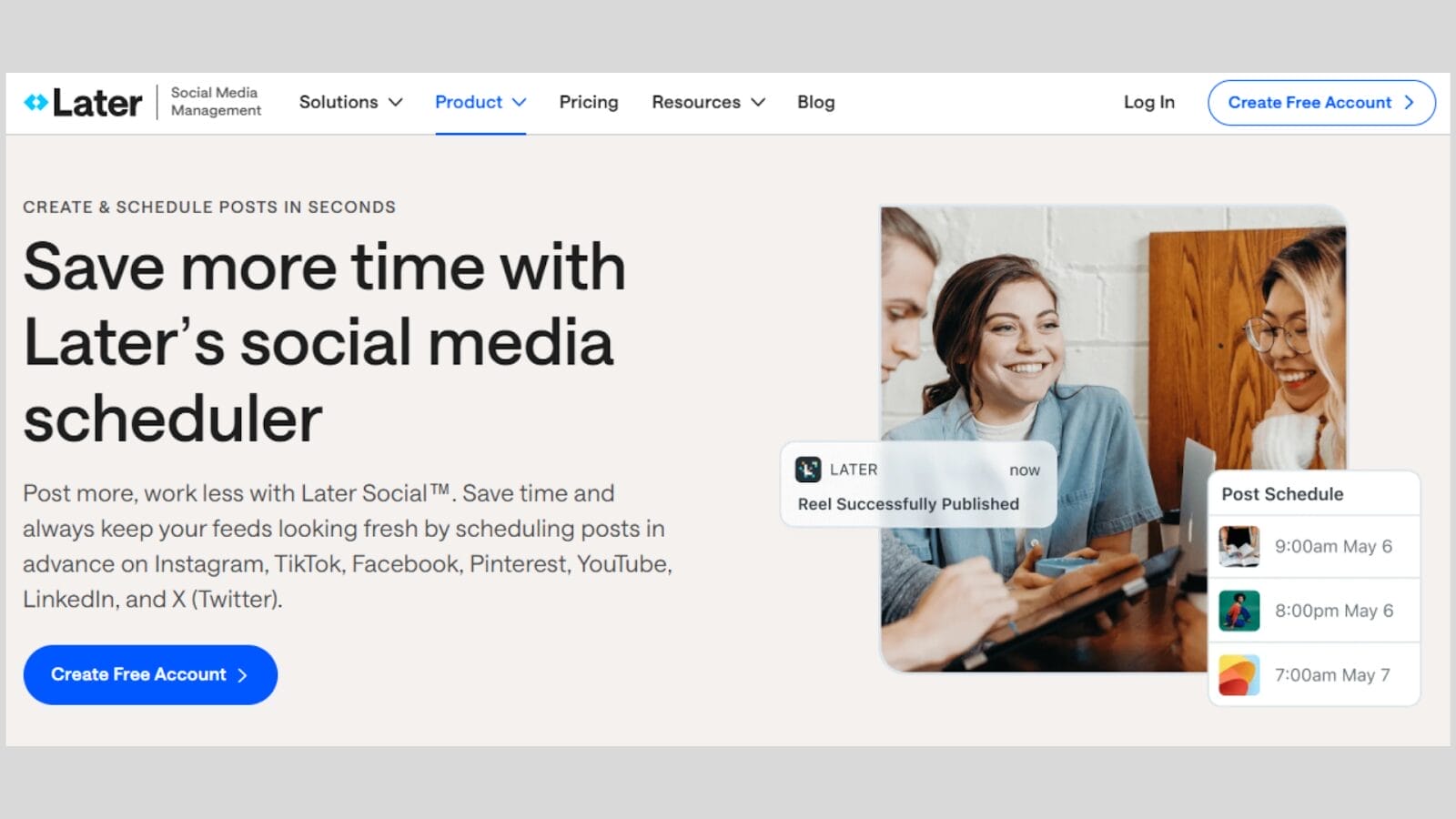Click the LATER label in the notification
This screenshot has width=1456, height=819.
854,470
